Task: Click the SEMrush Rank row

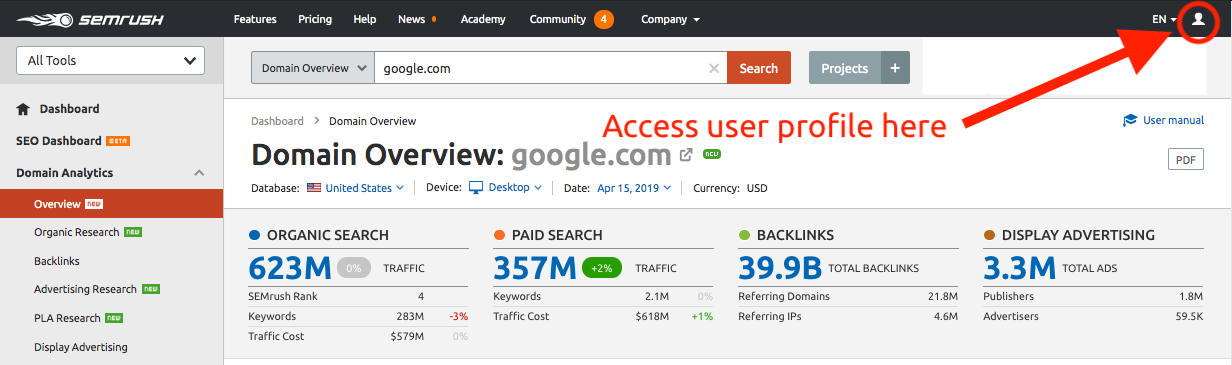Action: coord(358,296)
